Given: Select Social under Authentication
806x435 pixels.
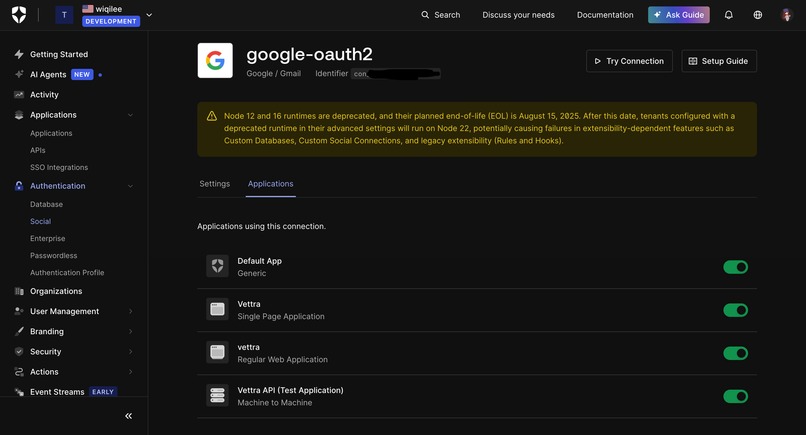Looking at the screenshot, I should tap(40, 221).
